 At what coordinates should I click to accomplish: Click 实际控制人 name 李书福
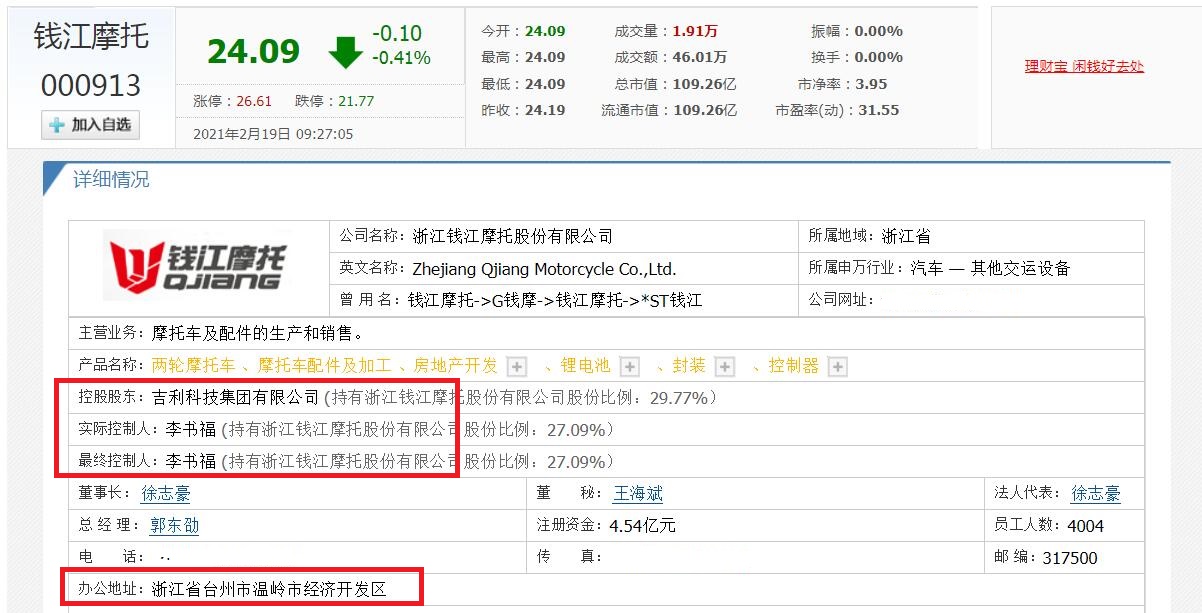click(191, 430)
